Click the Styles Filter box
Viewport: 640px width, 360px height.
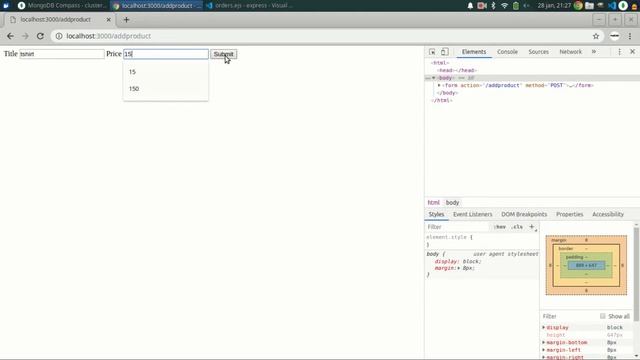[x=457, y=227]
